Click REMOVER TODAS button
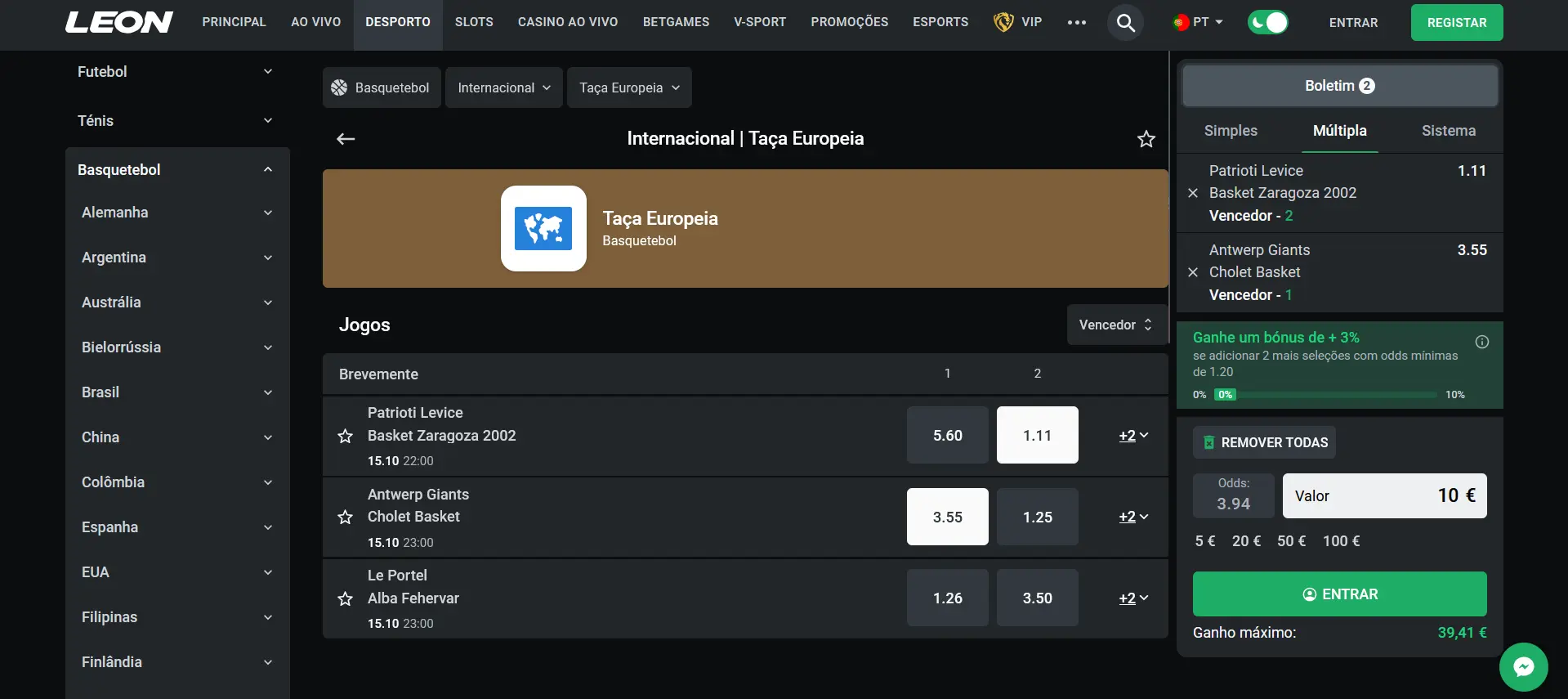The width and height of the screenshot is (1568, 699). (1264, 442)
